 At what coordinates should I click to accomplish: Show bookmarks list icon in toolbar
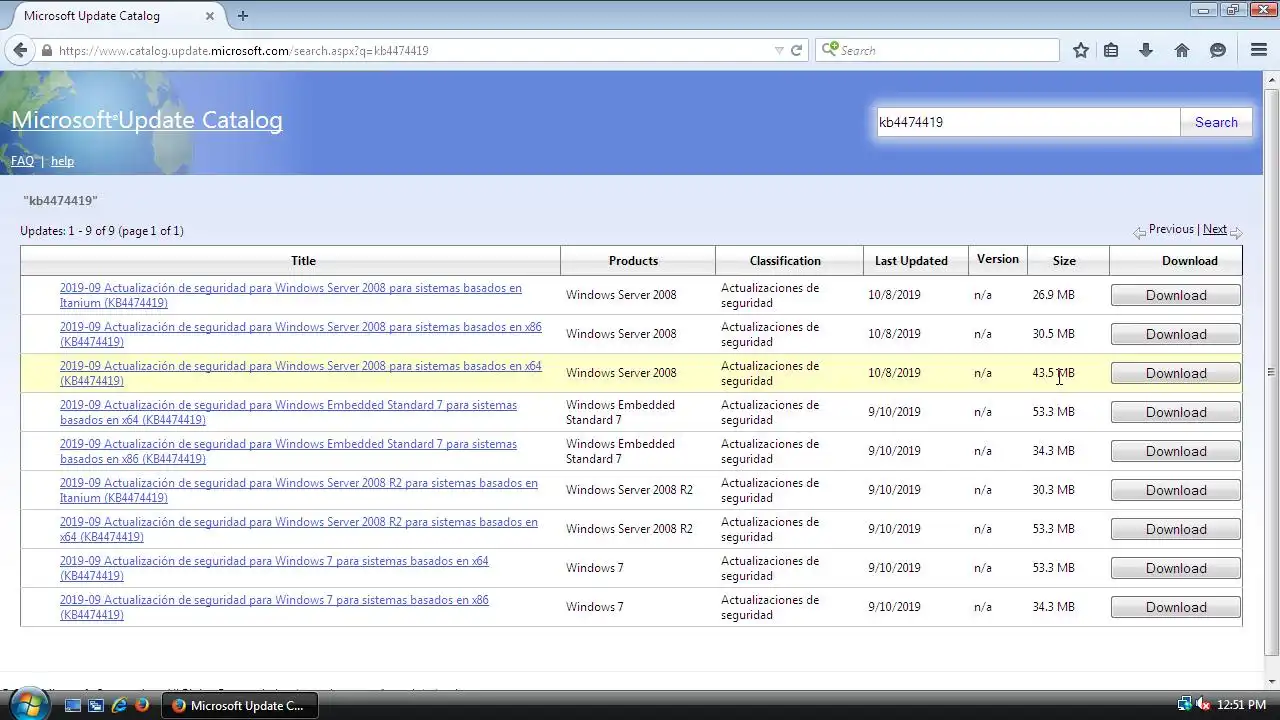[x=1111, y=50]
